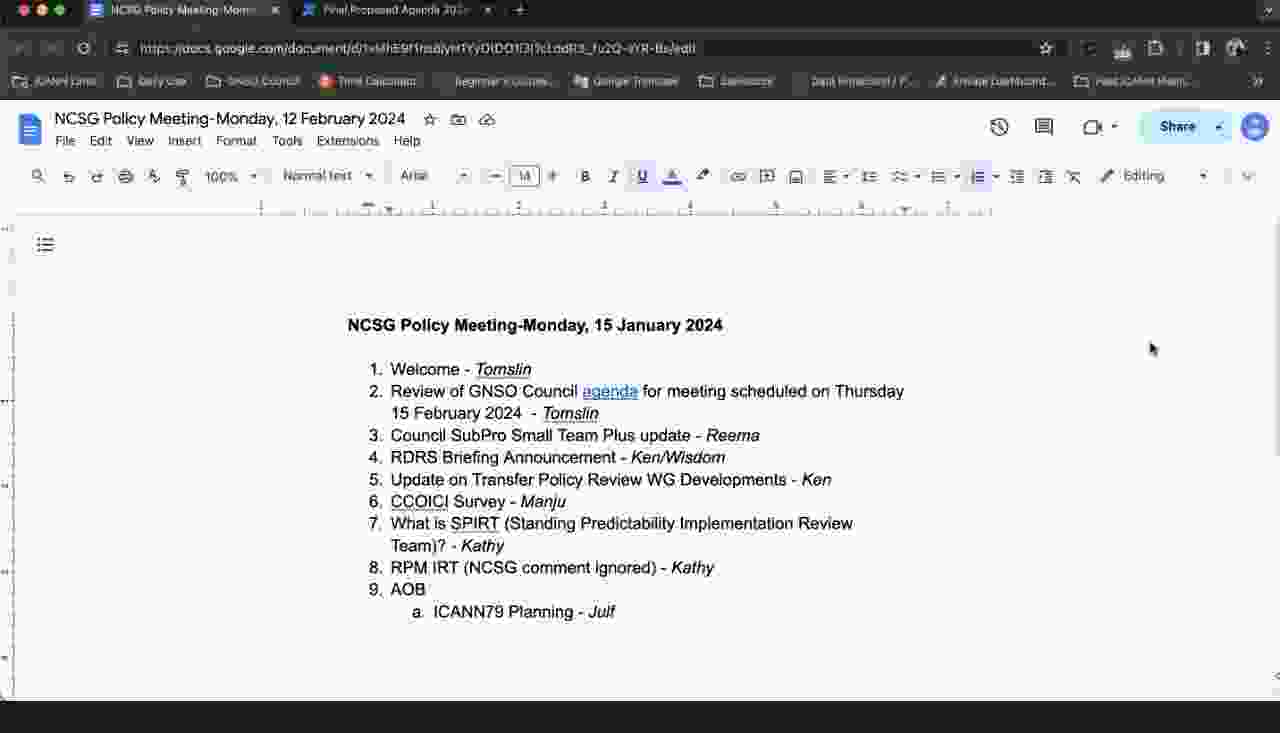Screen dimensions: 1280x733
Task: Open the Time Calculator bookmark
Action: pos(367,81)
